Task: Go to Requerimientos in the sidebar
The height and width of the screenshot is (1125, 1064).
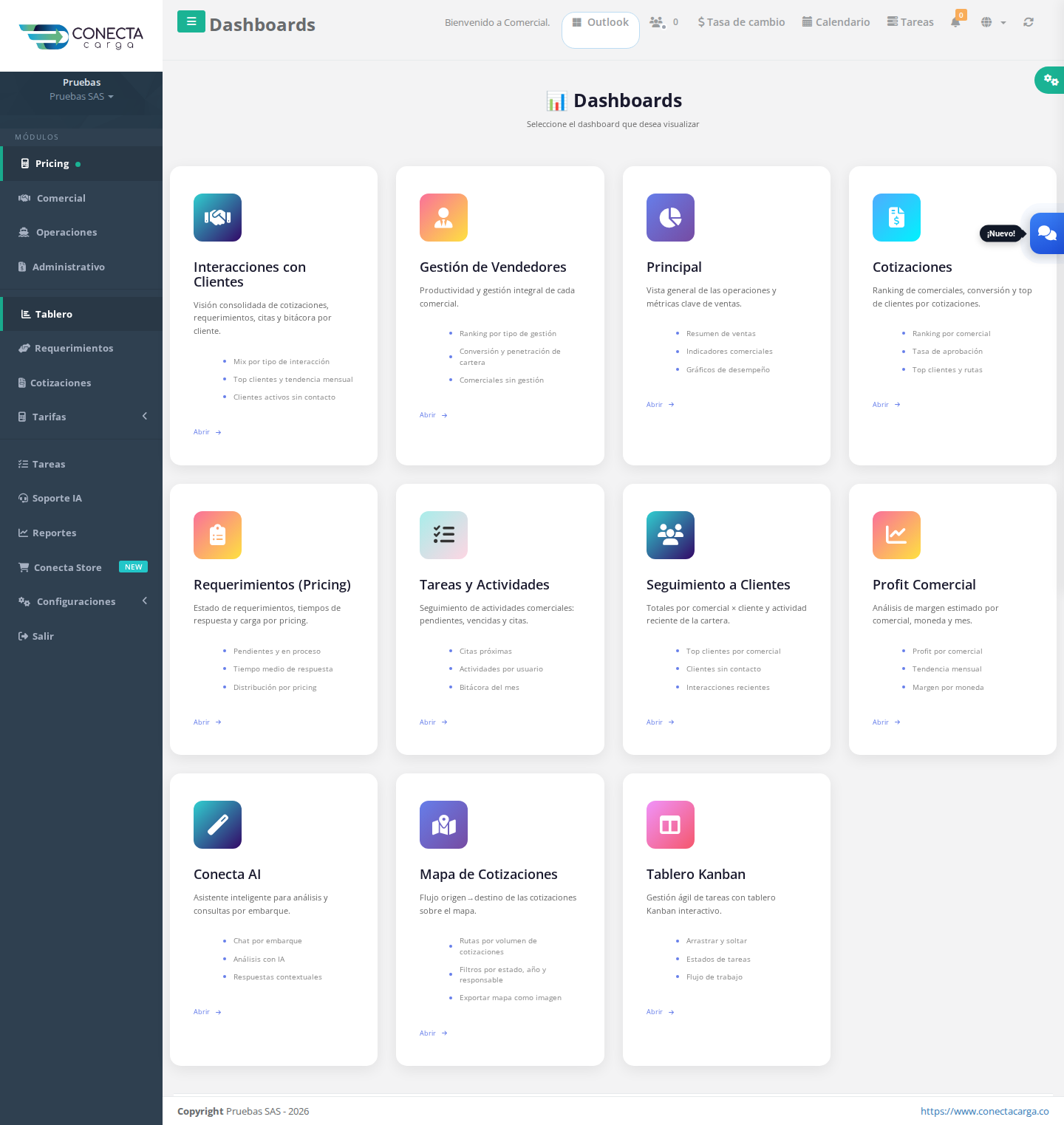Action: coord(81,348)
